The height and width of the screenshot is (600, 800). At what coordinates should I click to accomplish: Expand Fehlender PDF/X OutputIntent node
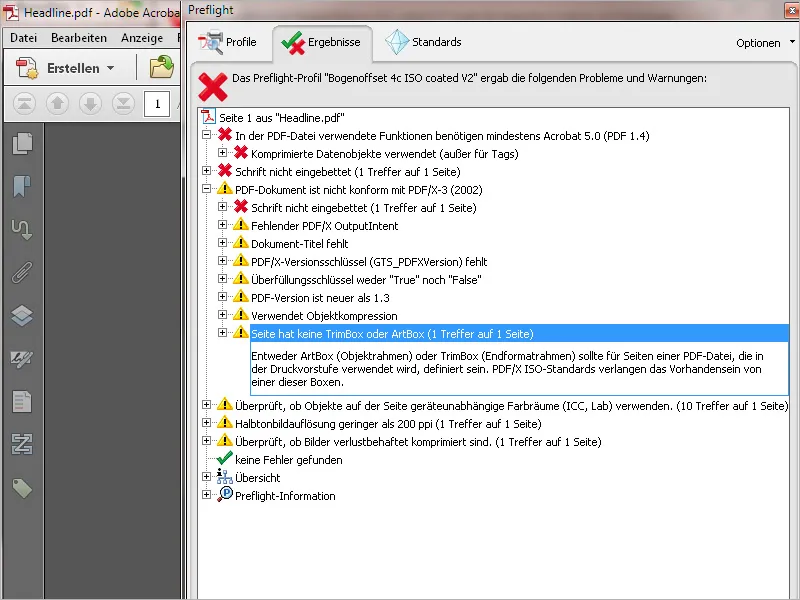222,224
